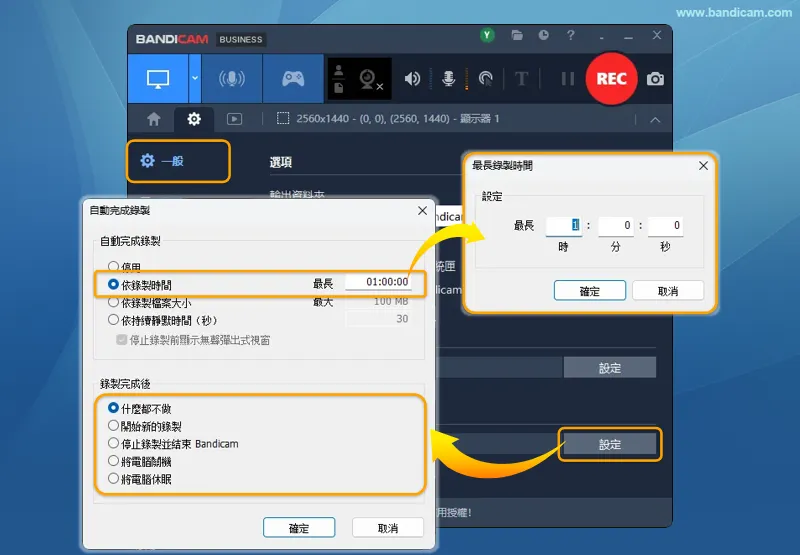
Task: Click the recording area rectangle icon
Action: tap(283, 118)
